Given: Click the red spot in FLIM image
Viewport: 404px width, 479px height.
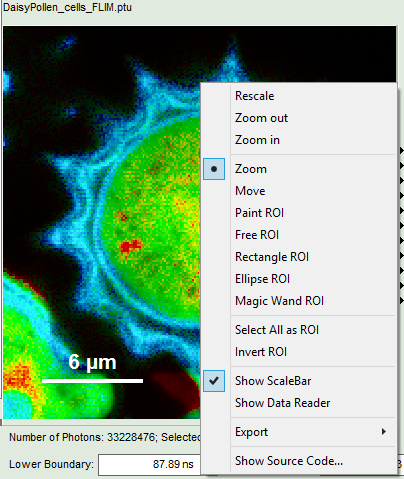Looking at the screenshot, I should [130, 247].
